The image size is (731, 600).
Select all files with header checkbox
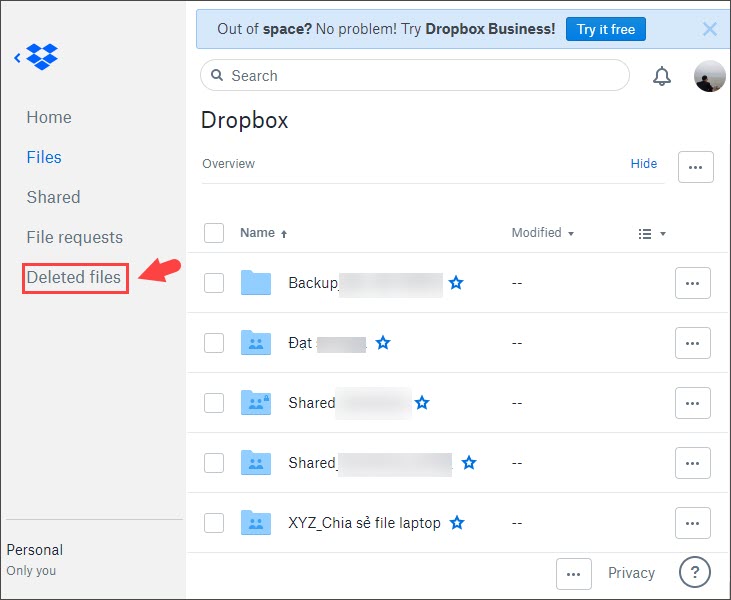coord(214,233)
